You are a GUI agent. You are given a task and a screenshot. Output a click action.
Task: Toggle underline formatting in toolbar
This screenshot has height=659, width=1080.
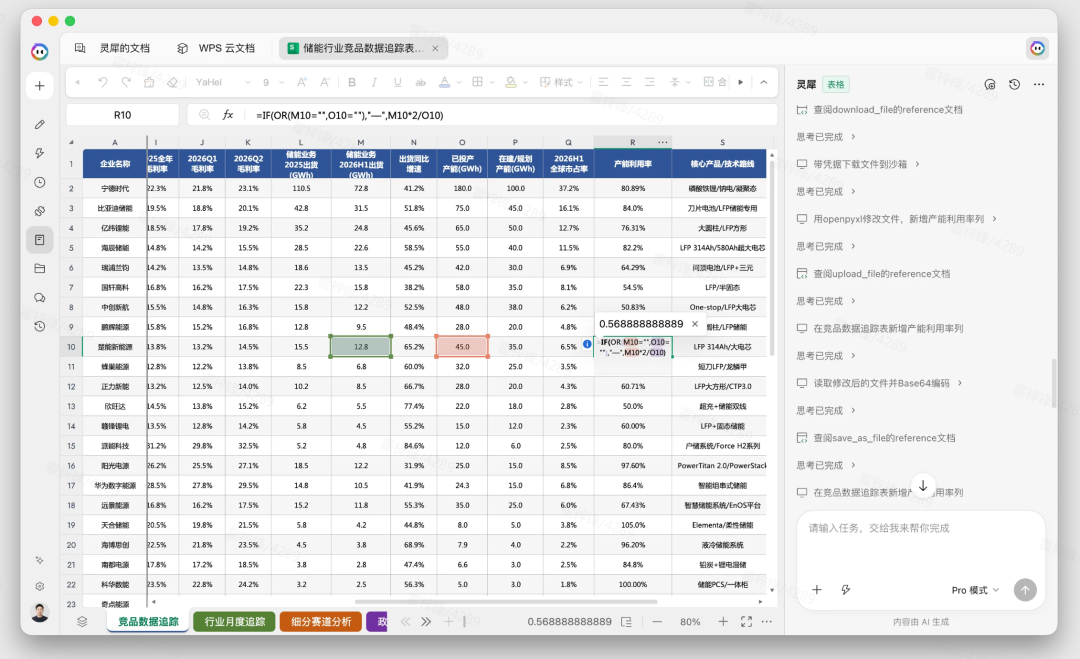397,82
